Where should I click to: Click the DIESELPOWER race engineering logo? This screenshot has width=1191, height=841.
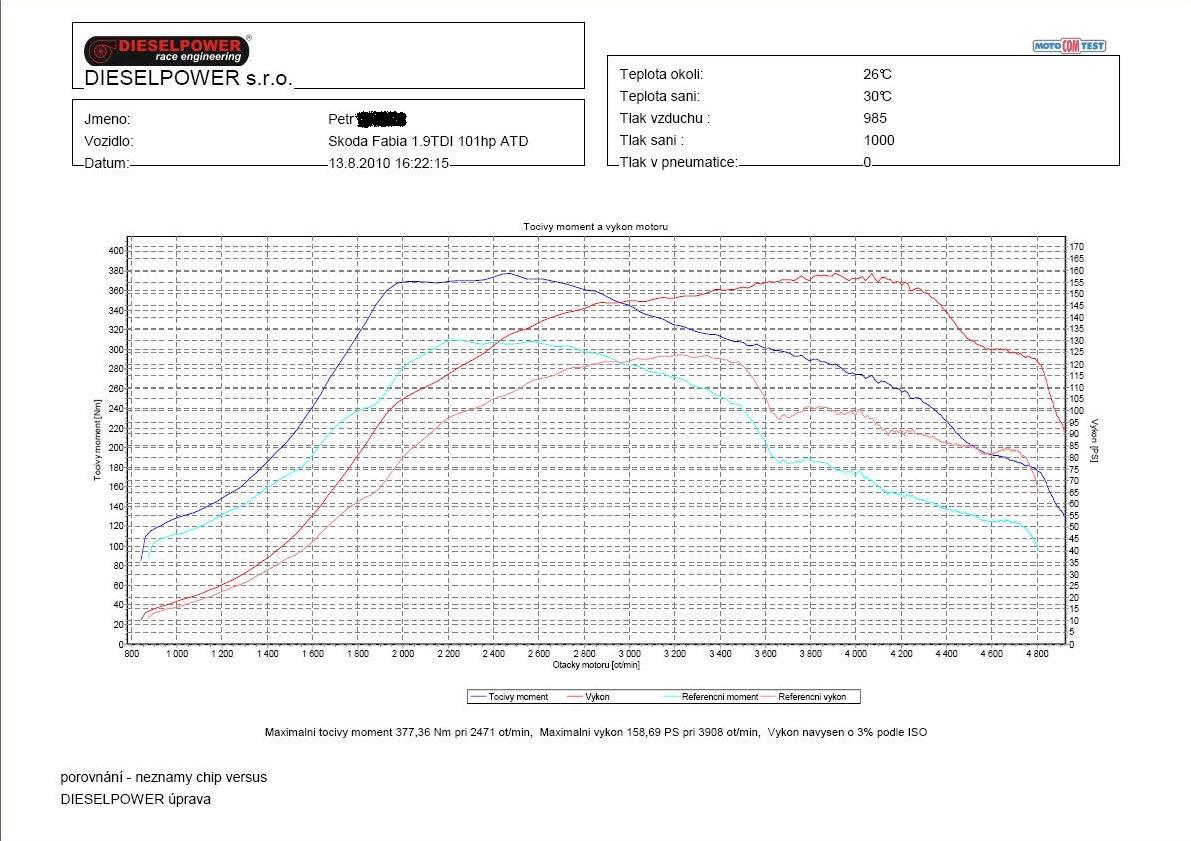165,50
